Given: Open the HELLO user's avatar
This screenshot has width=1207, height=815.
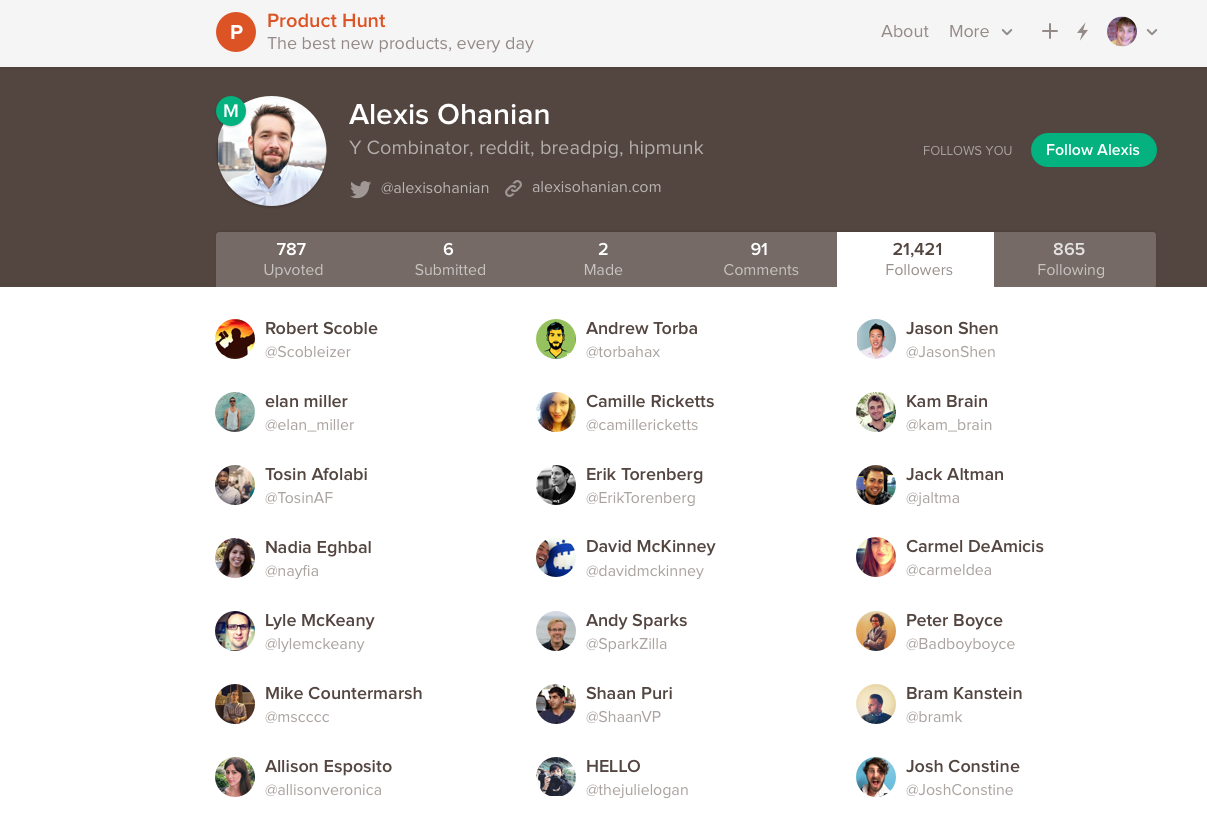Looking at the screenshot, I should point(556,777).
